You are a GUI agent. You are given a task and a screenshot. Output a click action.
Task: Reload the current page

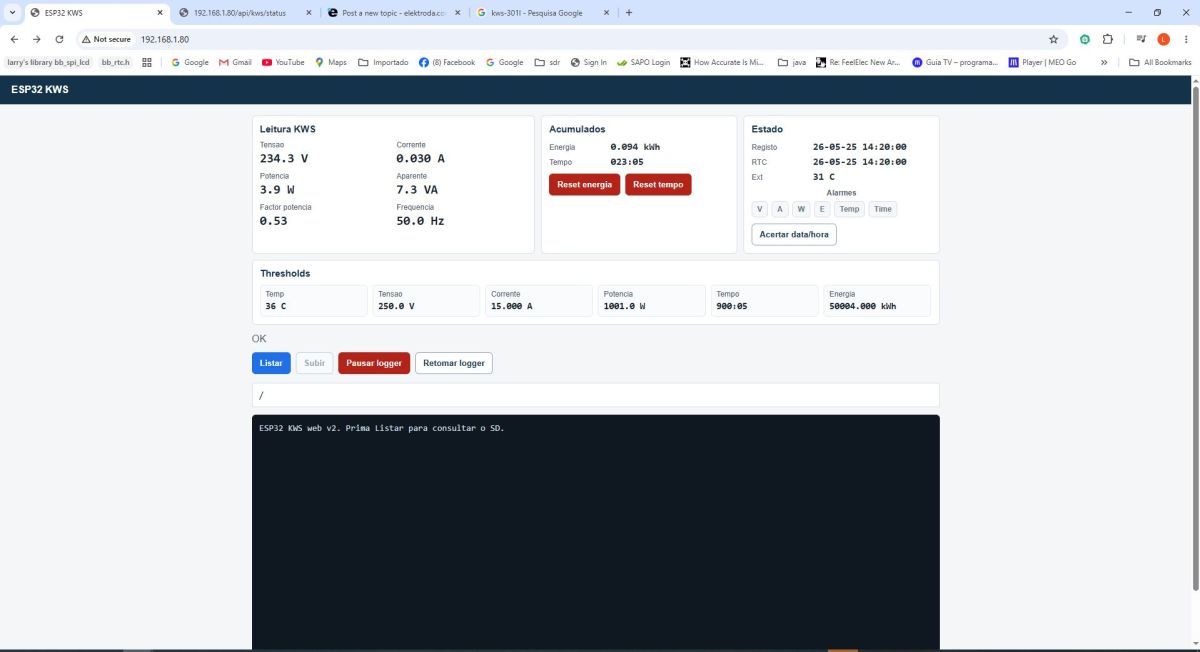[x=59, y=39]
